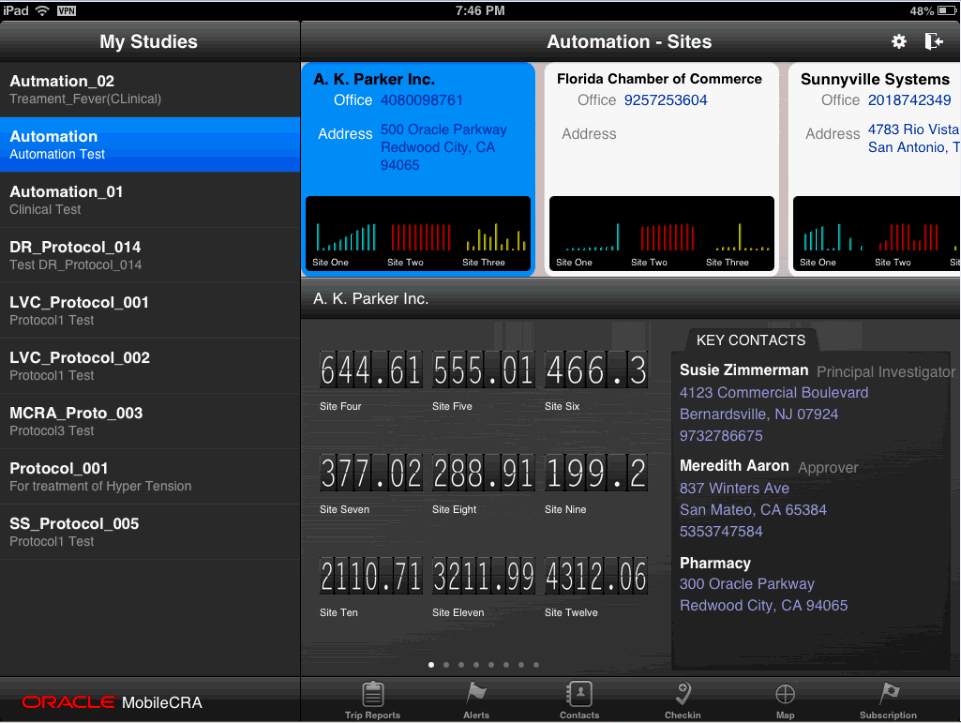Tap the Oracle MobileCRA logo
This screenshot has height=723, width=961.
click(112, 702)
